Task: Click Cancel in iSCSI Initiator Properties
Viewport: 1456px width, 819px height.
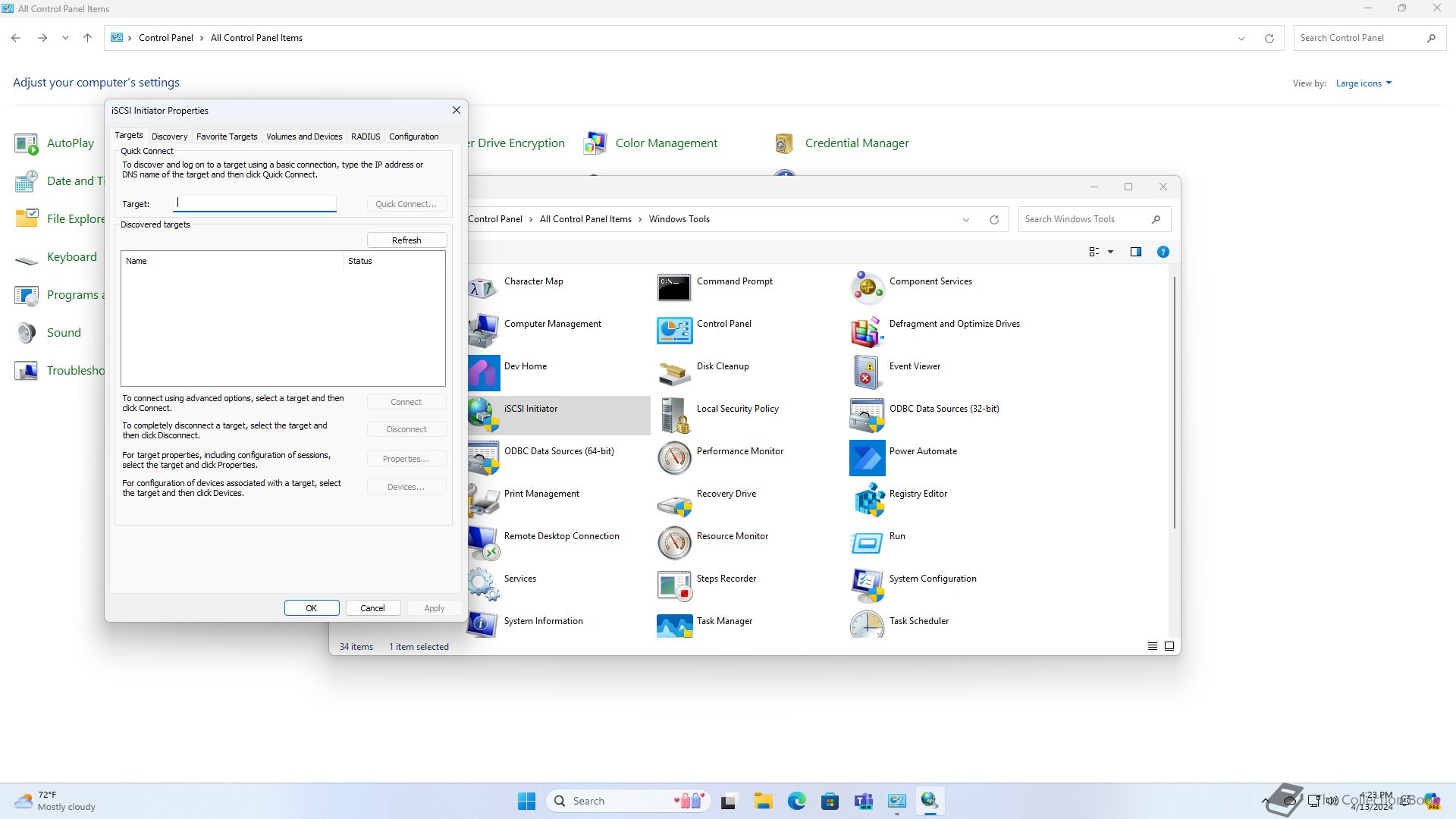Action: (x=372, y=608)
